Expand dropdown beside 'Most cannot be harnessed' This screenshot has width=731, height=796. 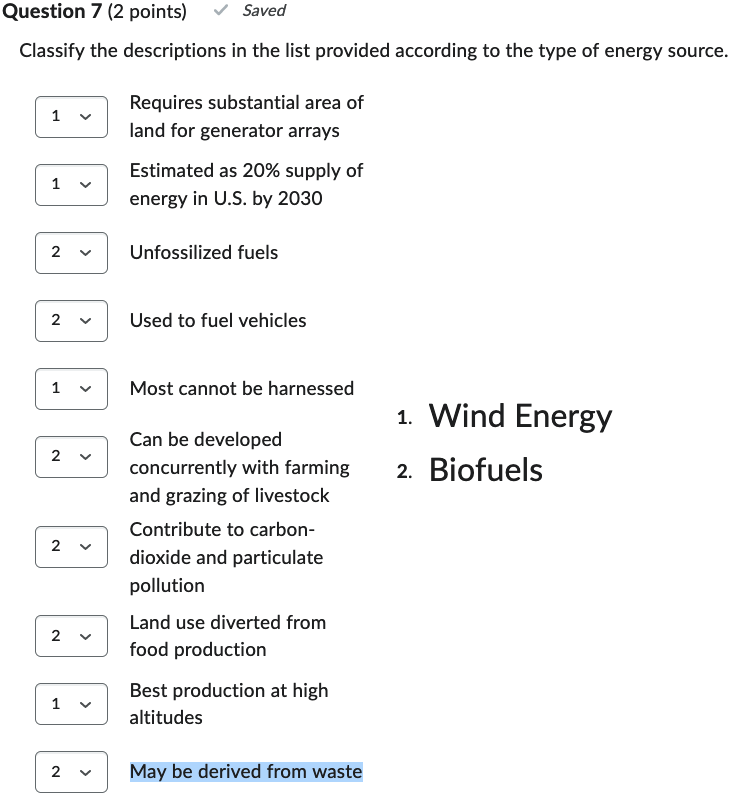click(x=71, y=388)
